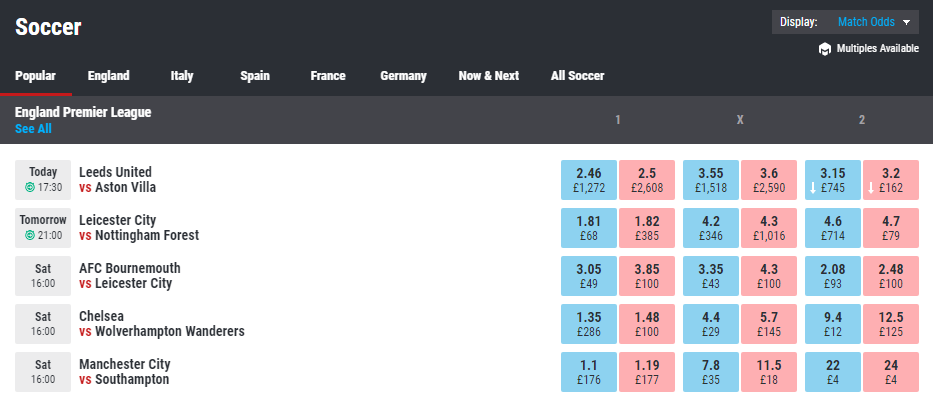Back Leeds United at 2.46
The height and width of the screenshot is (398, 933).
pos(588,180)
